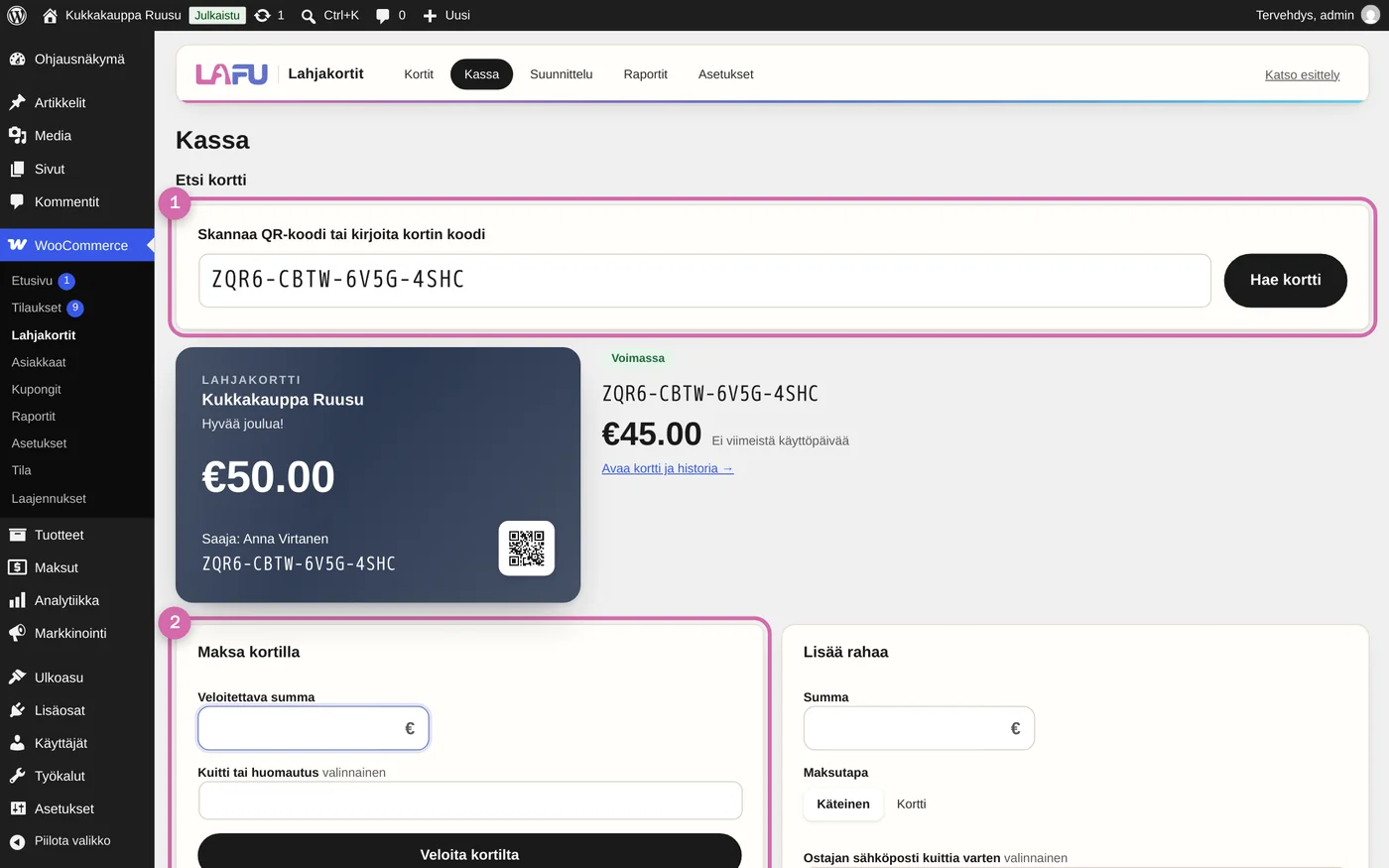Open Kupongit in WooCommerce submenu
The height and width of the screenshot is (868, 1389).
click(37, 389)
